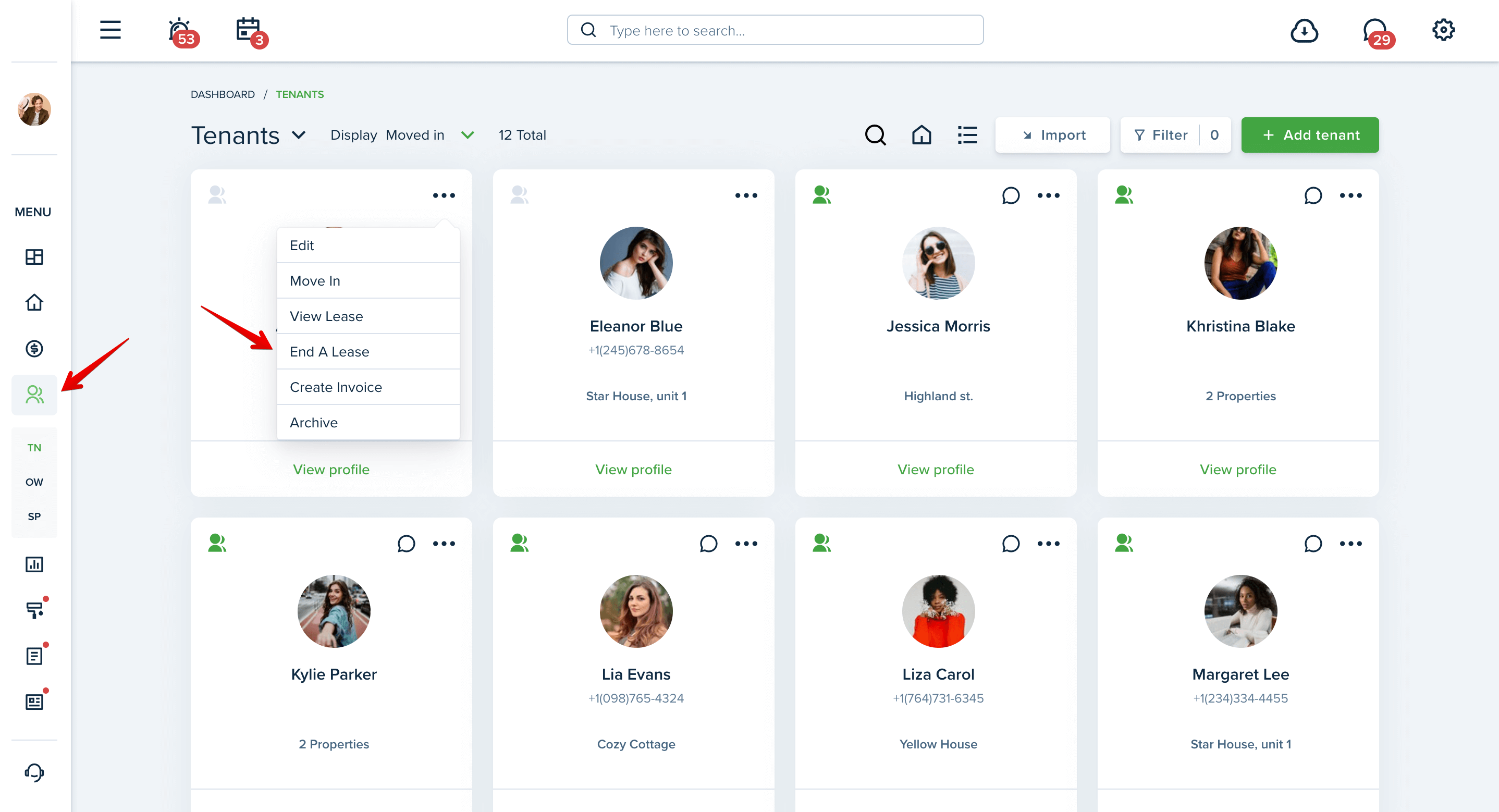
Task: View profile under the first tenant card
Action: pyautogui.click(x=331, y=469)
